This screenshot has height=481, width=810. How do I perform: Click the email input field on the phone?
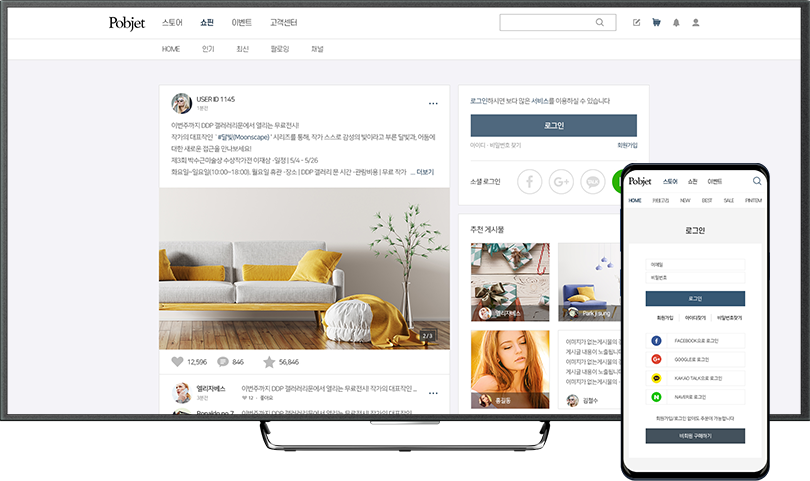click(695, 265)
